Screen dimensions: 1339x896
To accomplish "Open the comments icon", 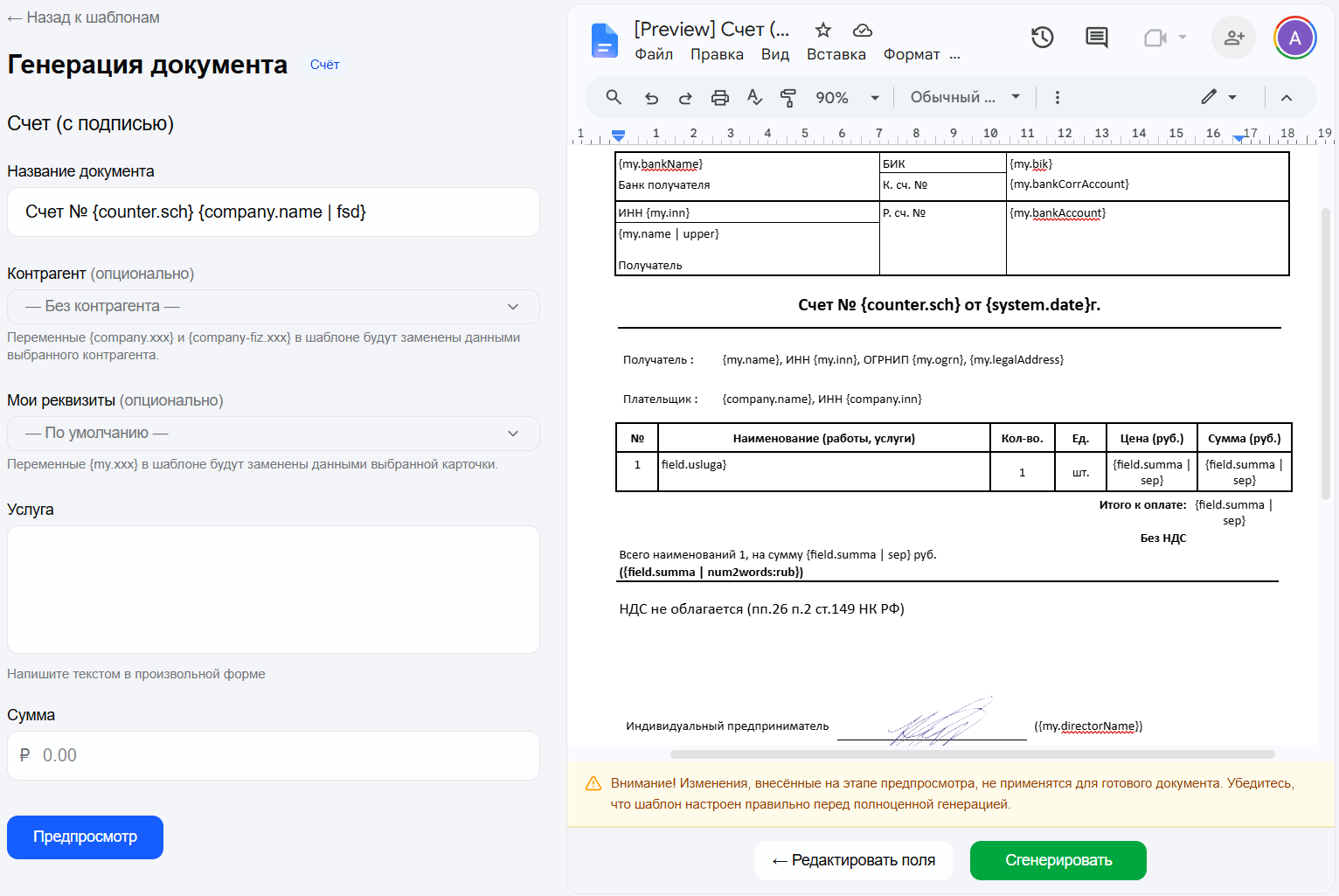I will [x=1096, y=38].
